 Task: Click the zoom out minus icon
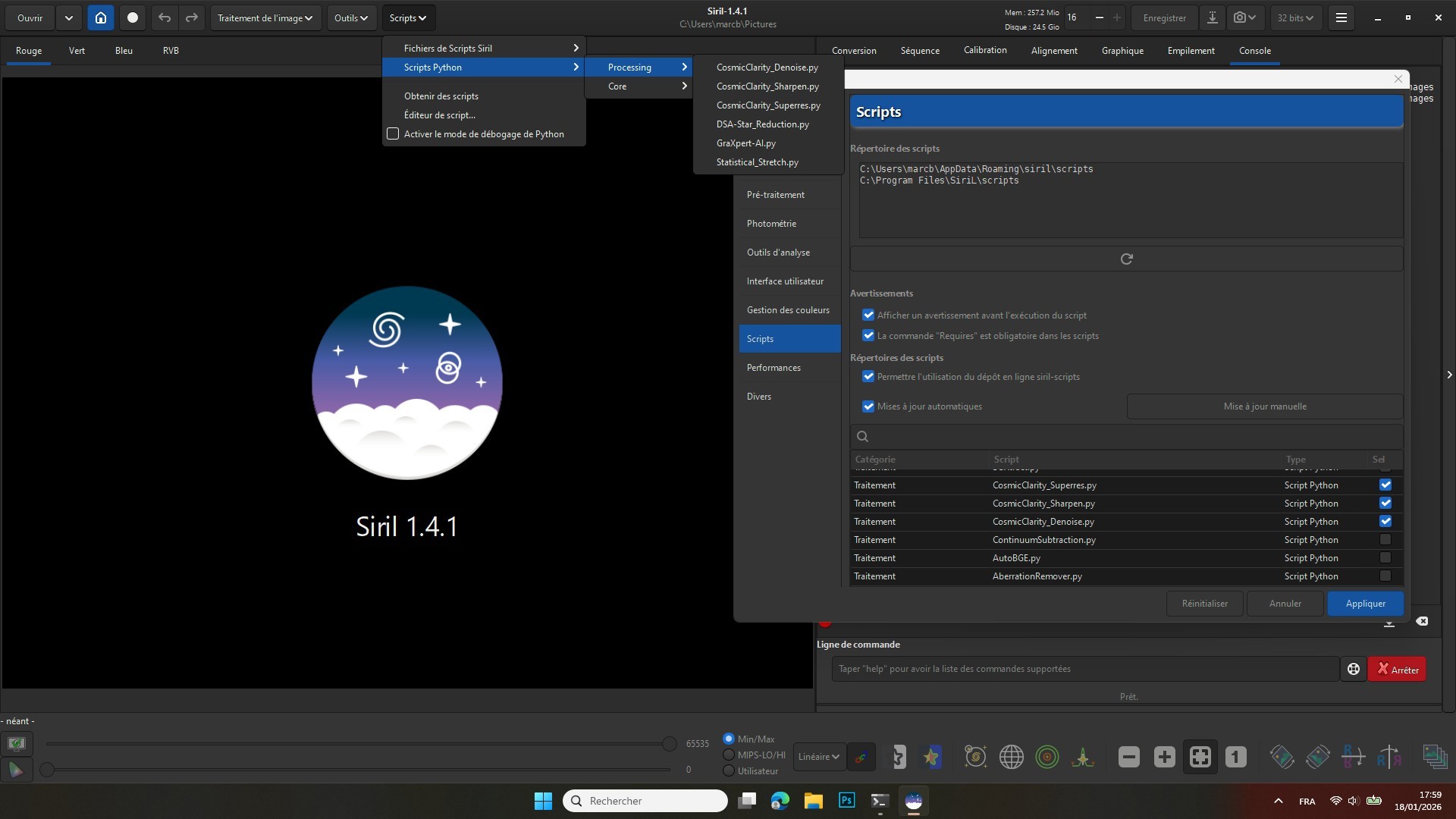[x=1129, y=757]
